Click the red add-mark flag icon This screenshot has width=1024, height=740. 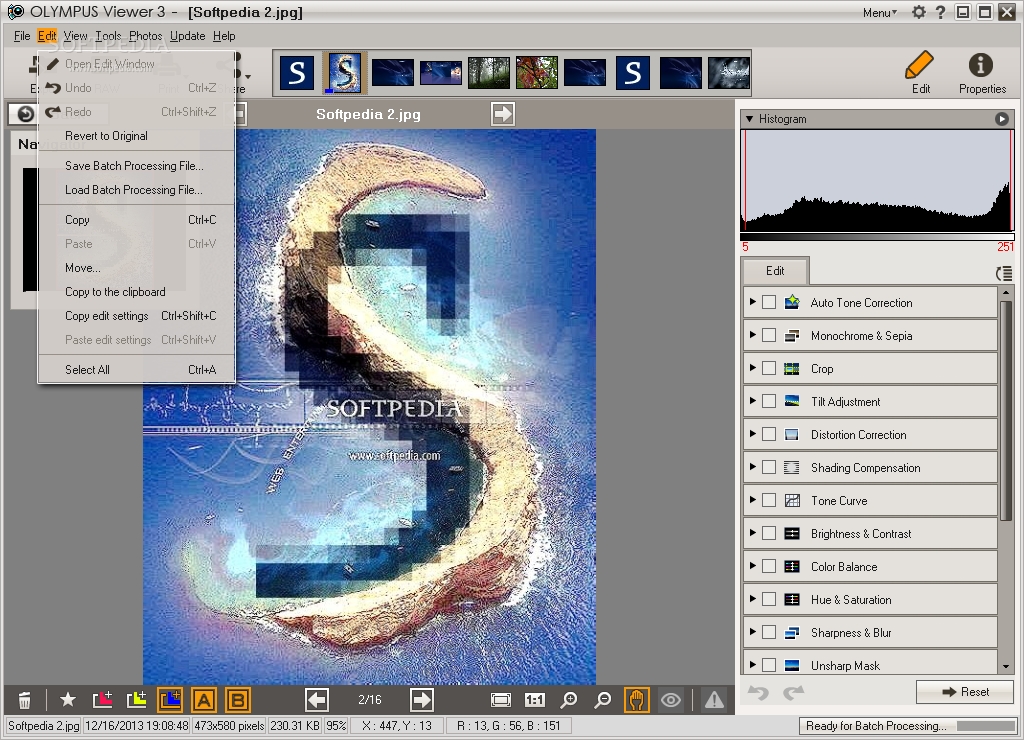click(103, 700)
